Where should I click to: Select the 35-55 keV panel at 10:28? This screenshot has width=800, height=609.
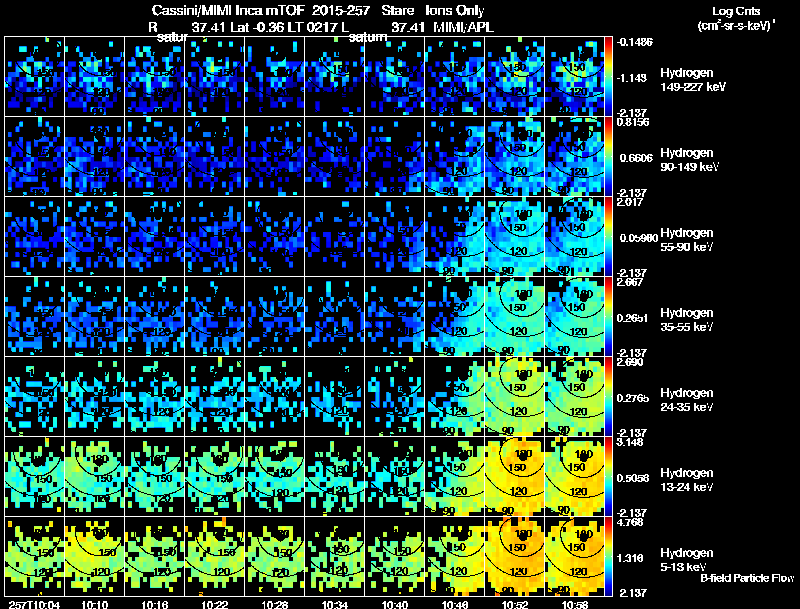pyautogui.click(x=274, y=317)
